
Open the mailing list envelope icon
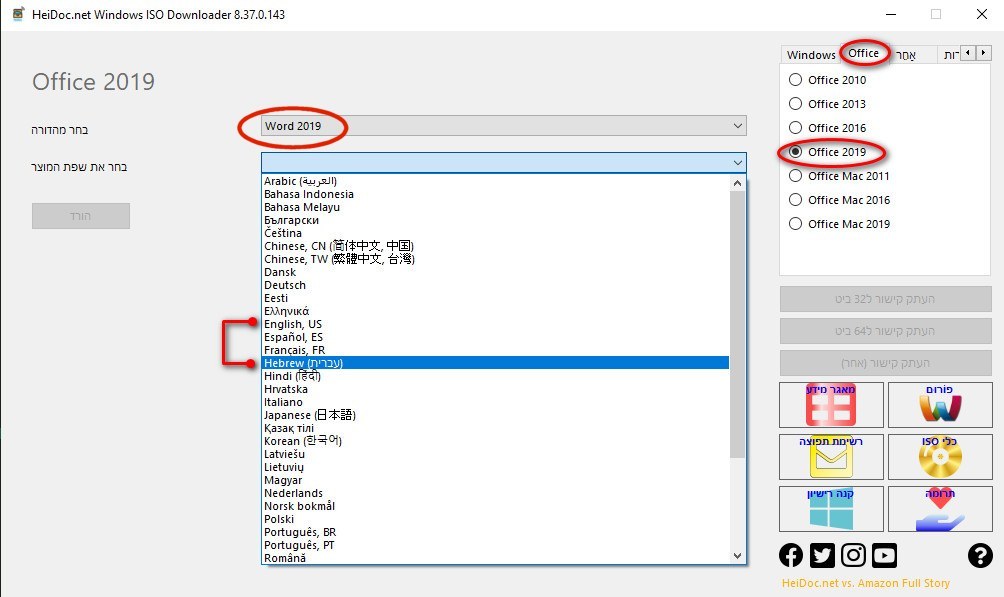(x=830, y=457)
